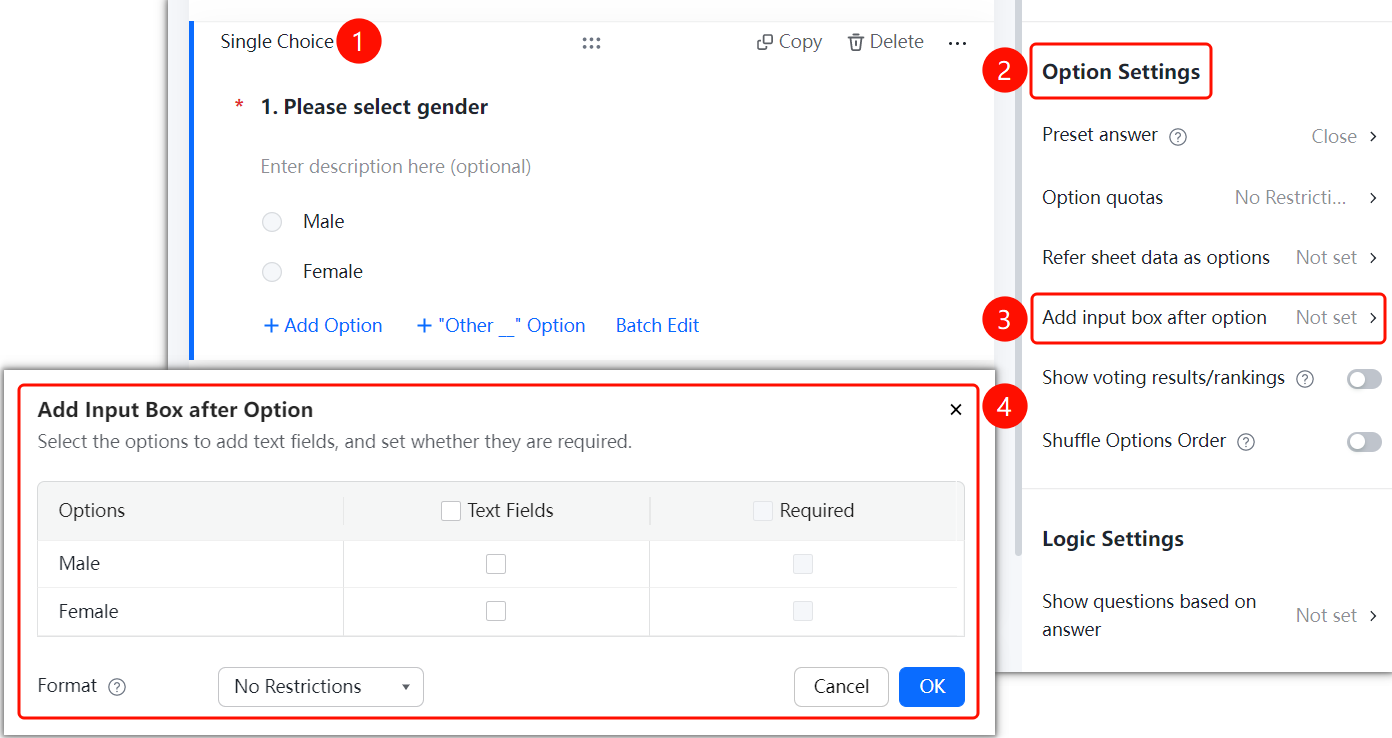Click help icon beside Shuffle Options Order
1392x738 pixels.
1246,442
